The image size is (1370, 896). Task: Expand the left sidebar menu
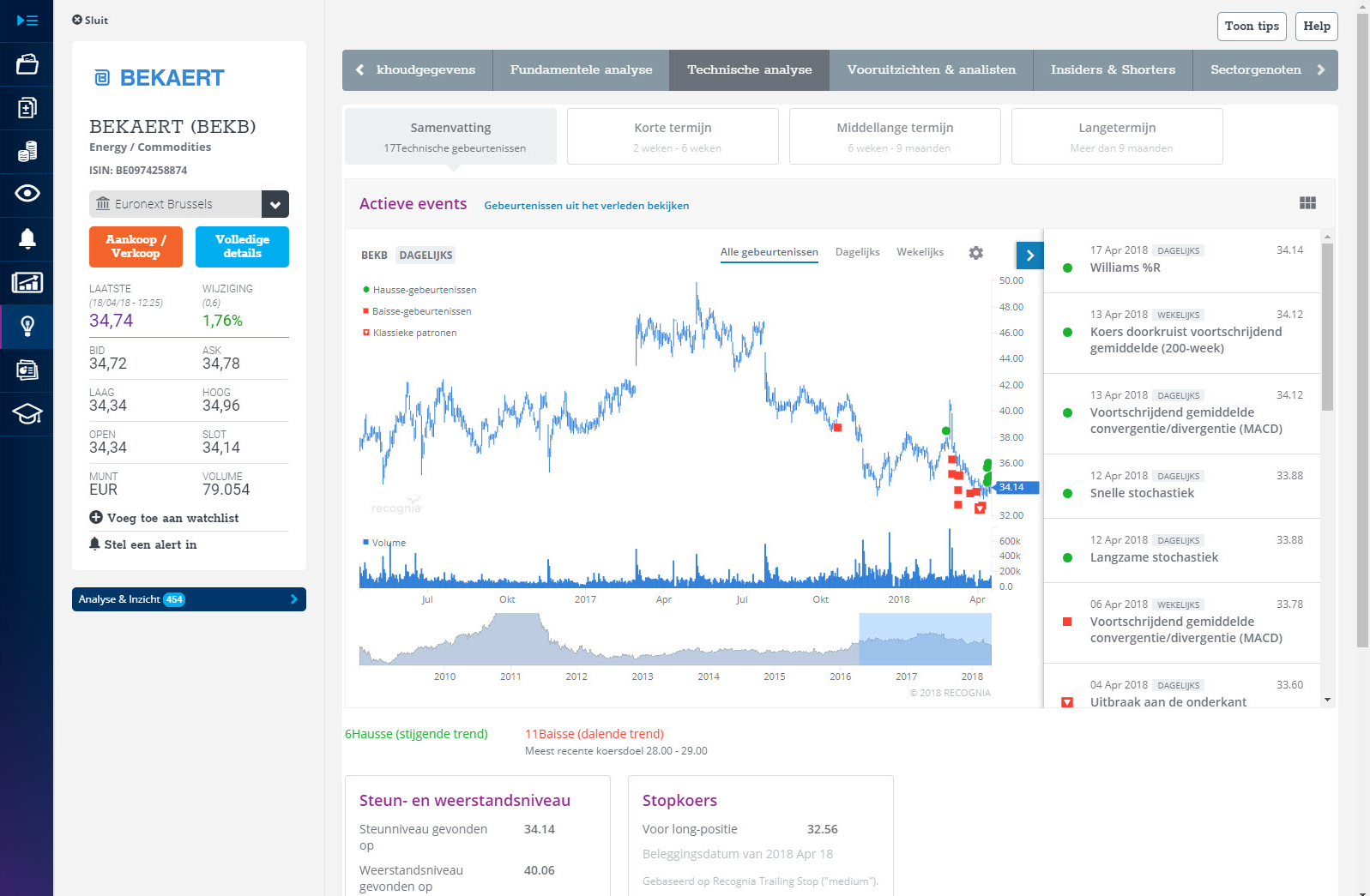(x=27, y=21)
